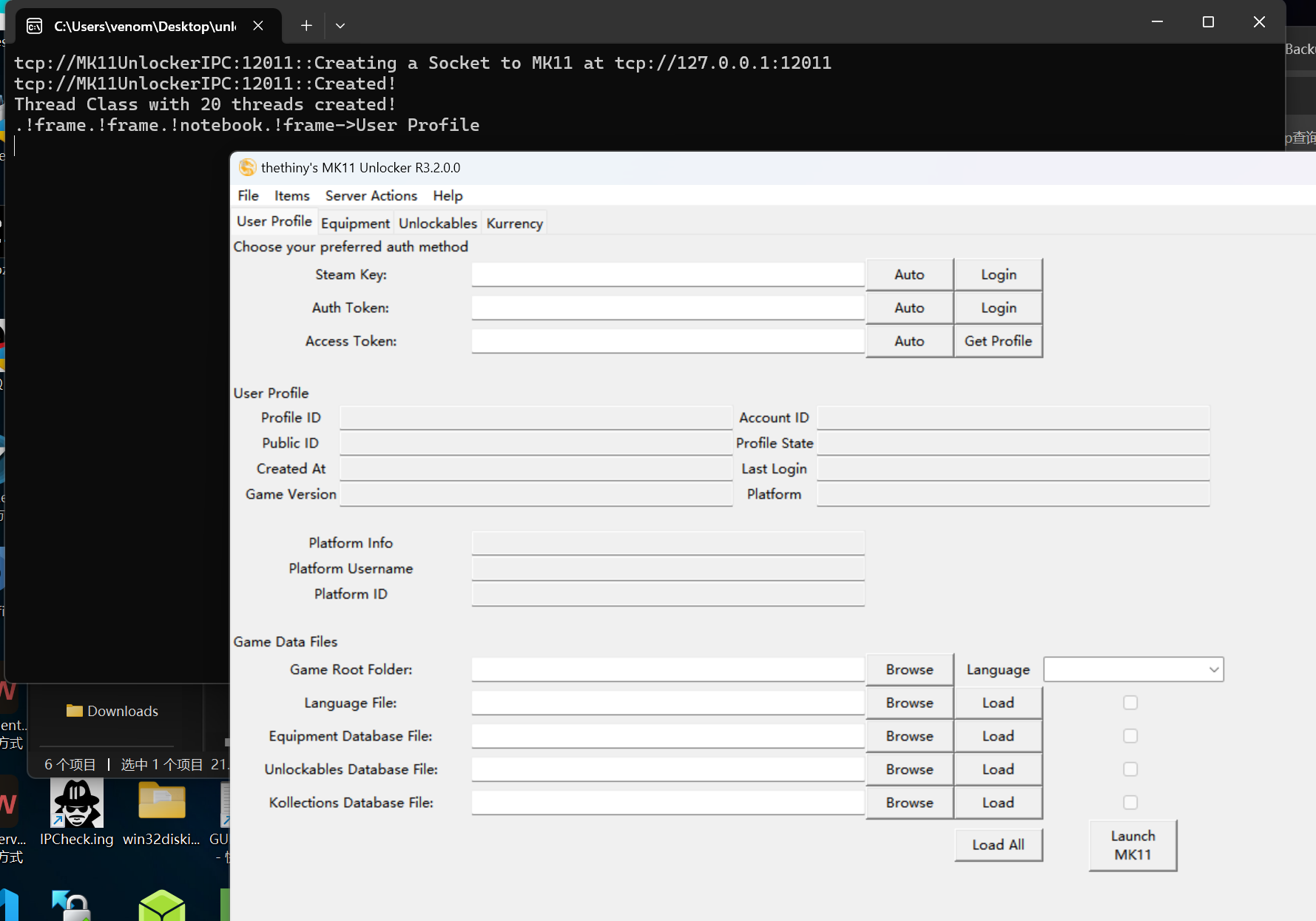
Task: Open a new terminal tab with plus icon
Action: (x=306, y=26)
